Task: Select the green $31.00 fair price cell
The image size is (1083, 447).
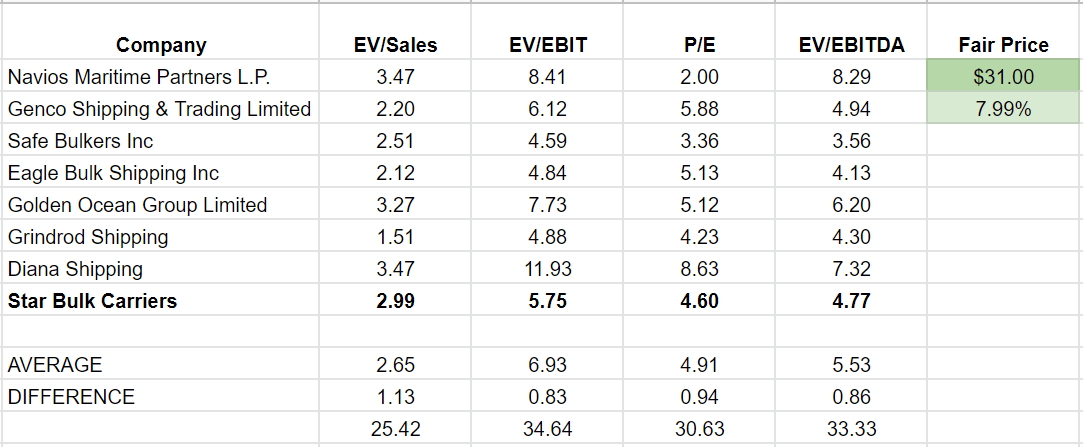Action: tap(1003, 77)
